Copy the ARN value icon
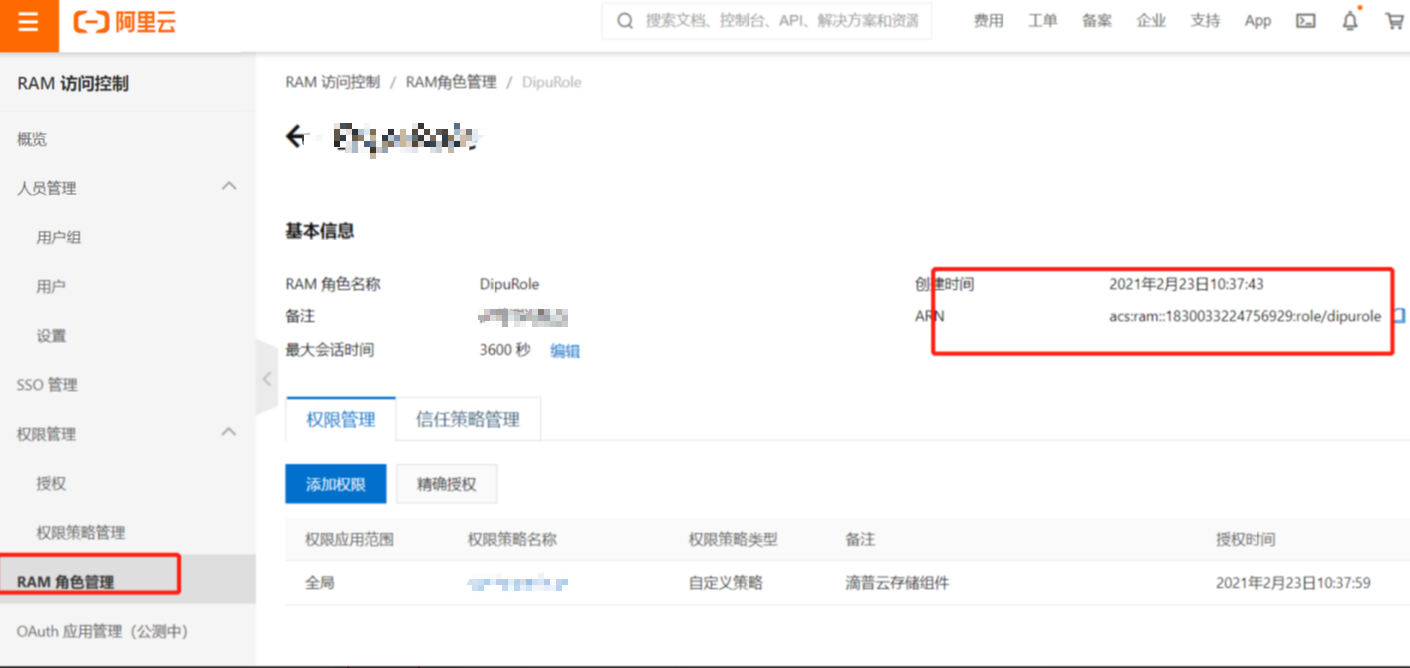This screenshot has width=1410, height=668. (x=1400, y=316)
